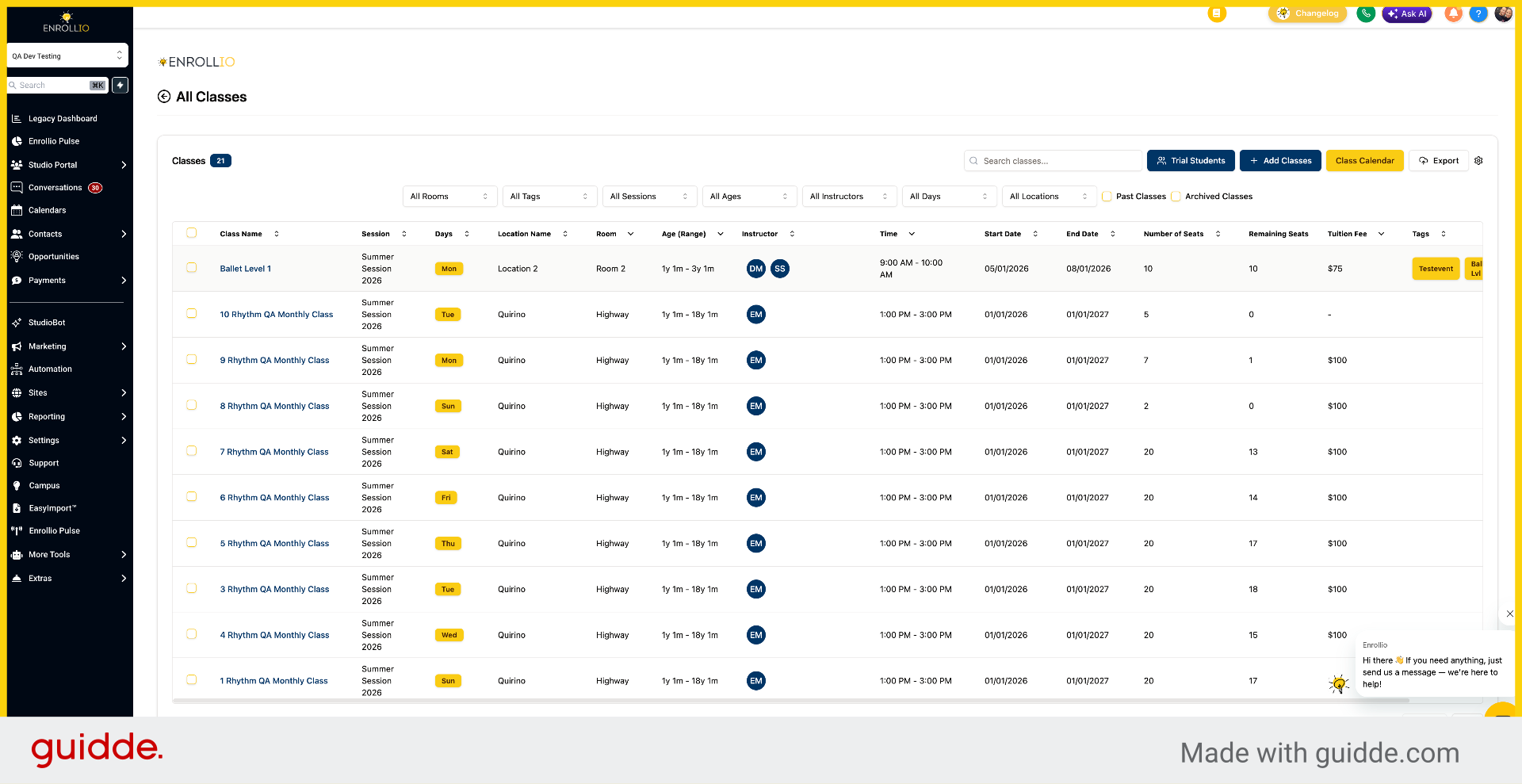Click the Add Classes button
Image resolution: width=1522 pixels, height=784 pixels.
tap(1280, 161)
